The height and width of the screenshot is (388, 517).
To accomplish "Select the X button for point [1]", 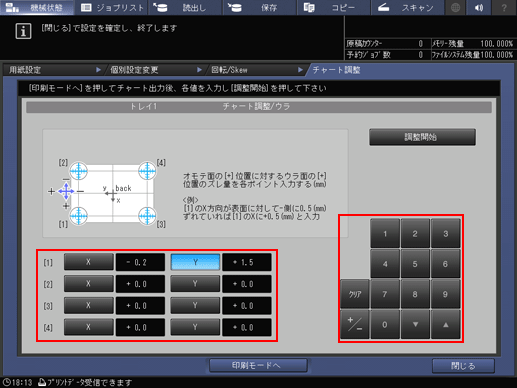I will click(x=88, y=262).
